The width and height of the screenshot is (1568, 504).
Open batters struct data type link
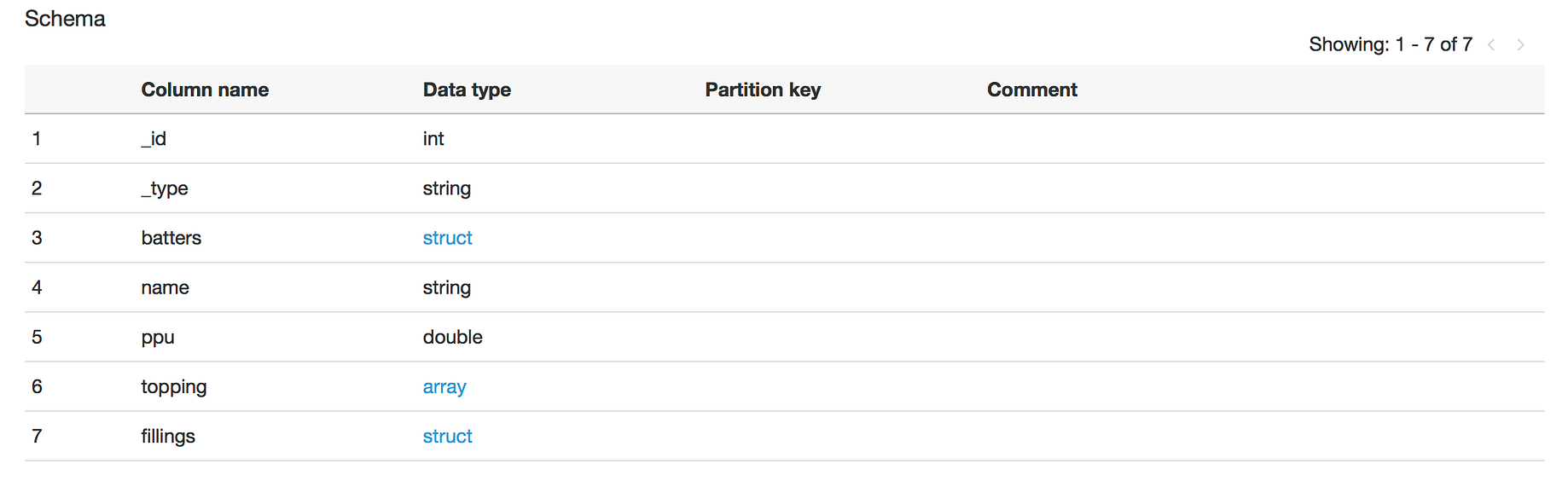pos(447,238)
